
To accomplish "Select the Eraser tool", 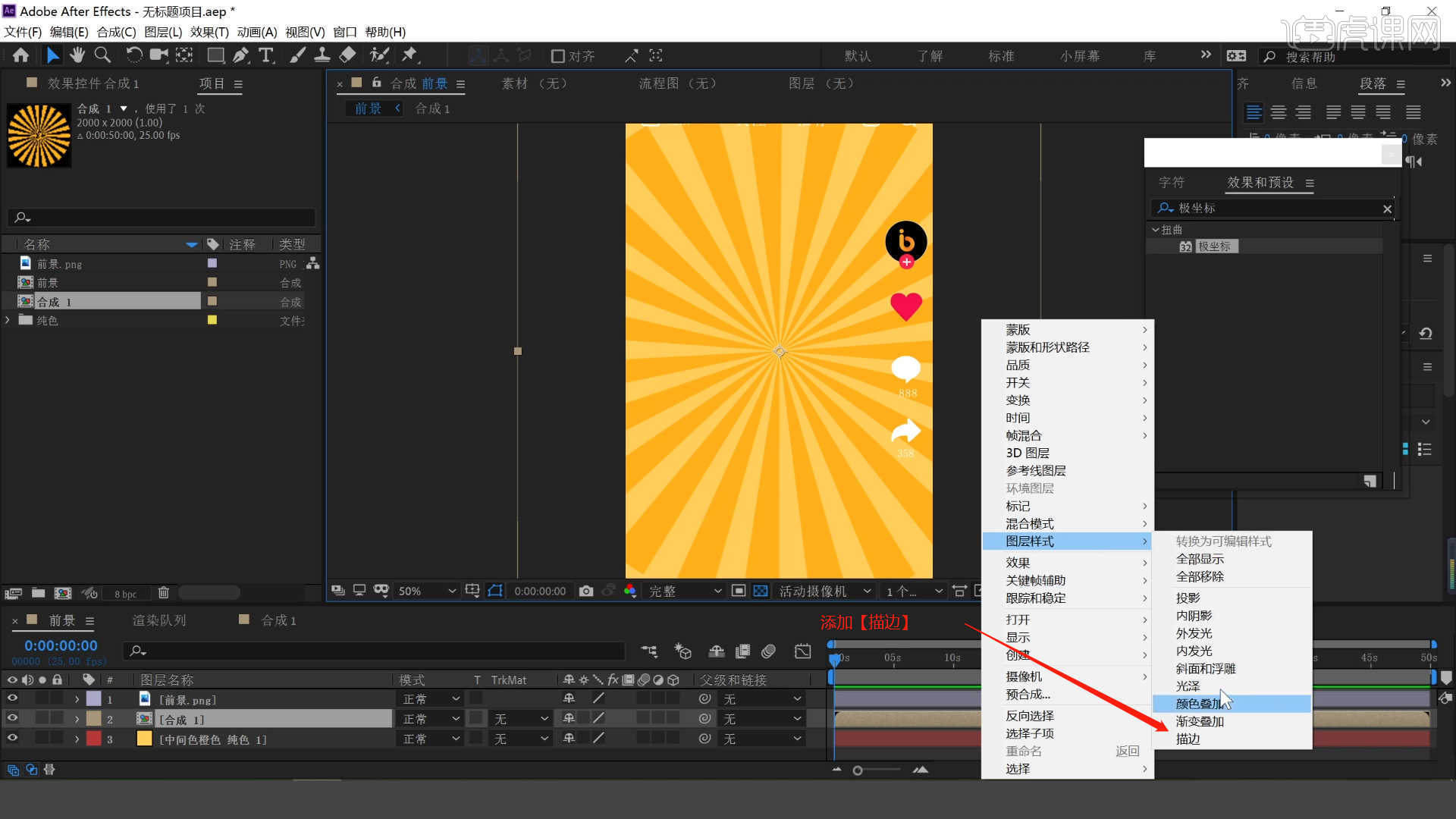I will click(347, 55).
